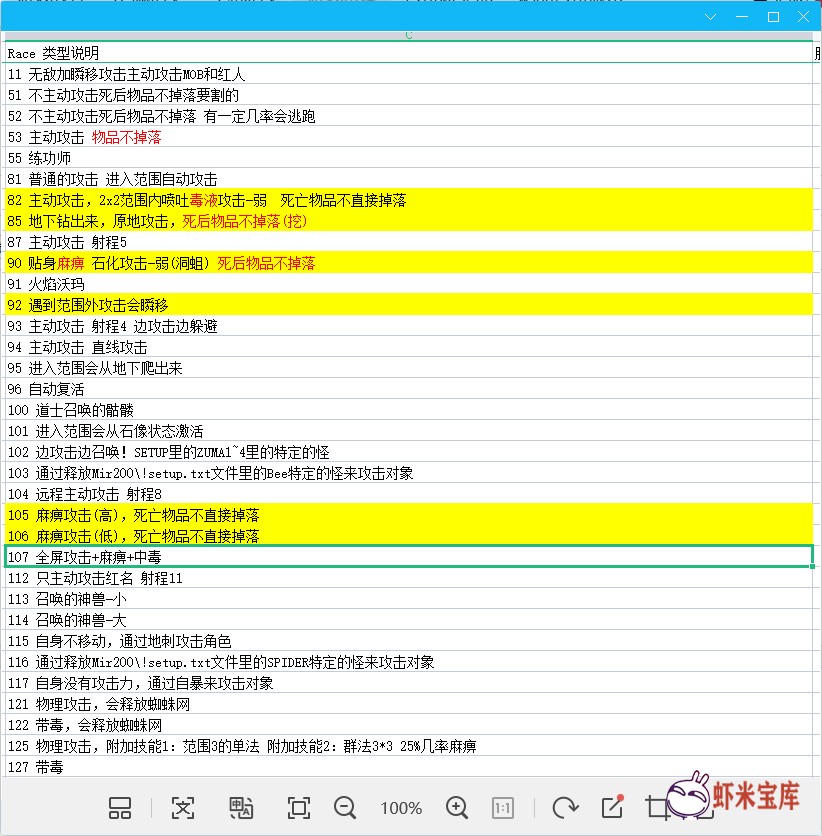Select highlighted row '90 贴身麻痹 石化攻击-弱'

coord(408,263)
